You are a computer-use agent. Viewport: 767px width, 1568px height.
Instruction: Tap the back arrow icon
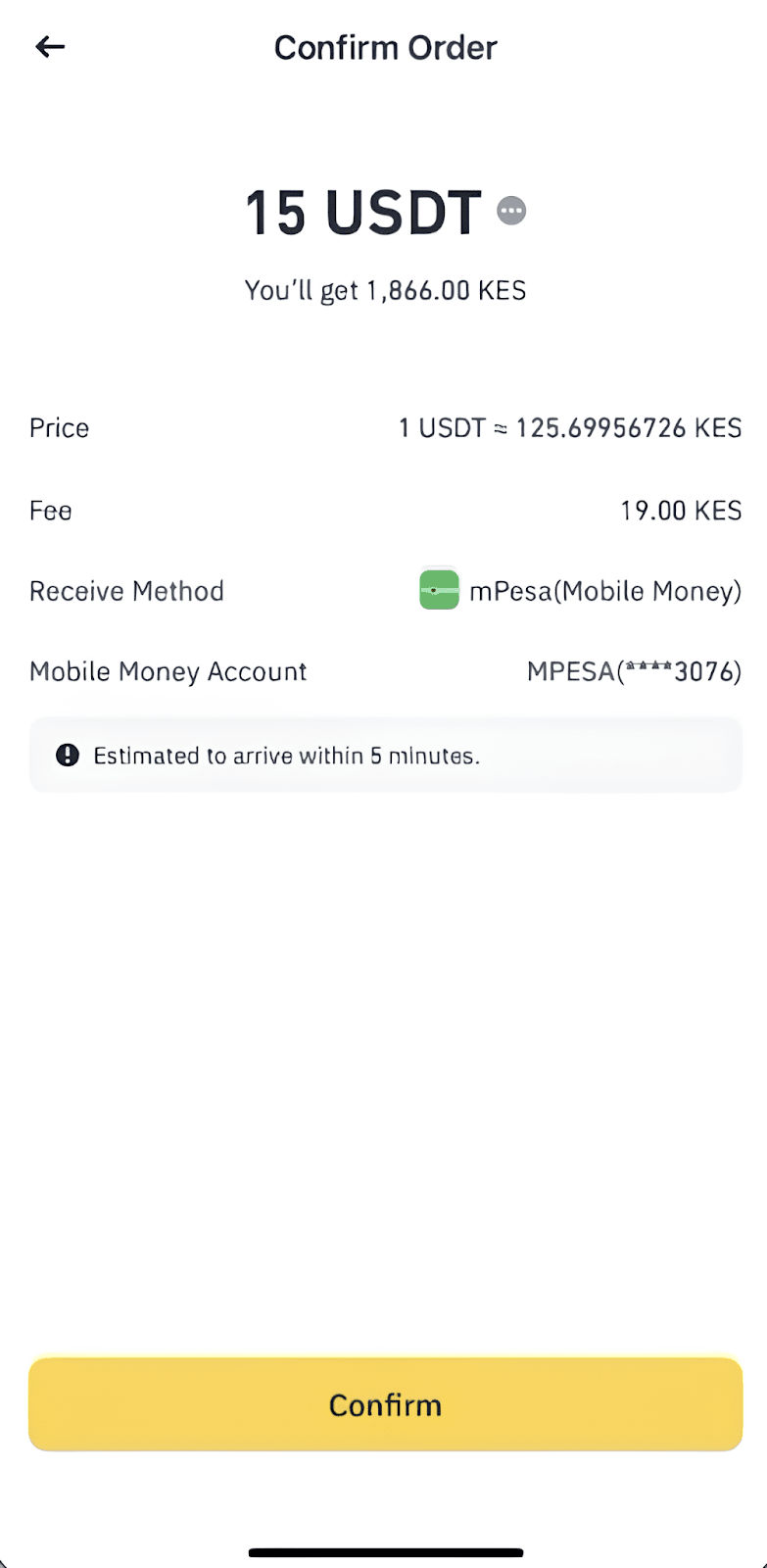click(50, 46)
